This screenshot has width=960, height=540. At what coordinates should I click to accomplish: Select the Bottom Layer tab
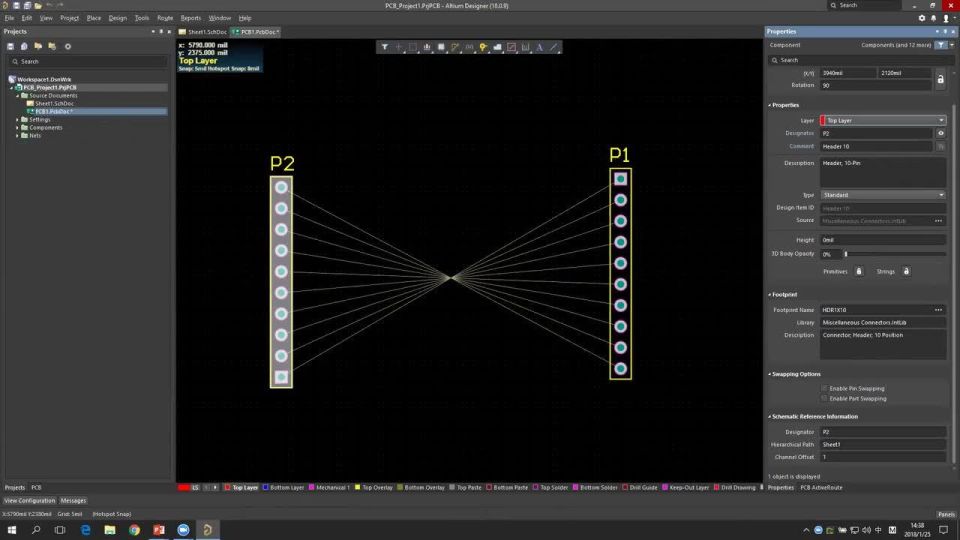click(x=283, y=487)
